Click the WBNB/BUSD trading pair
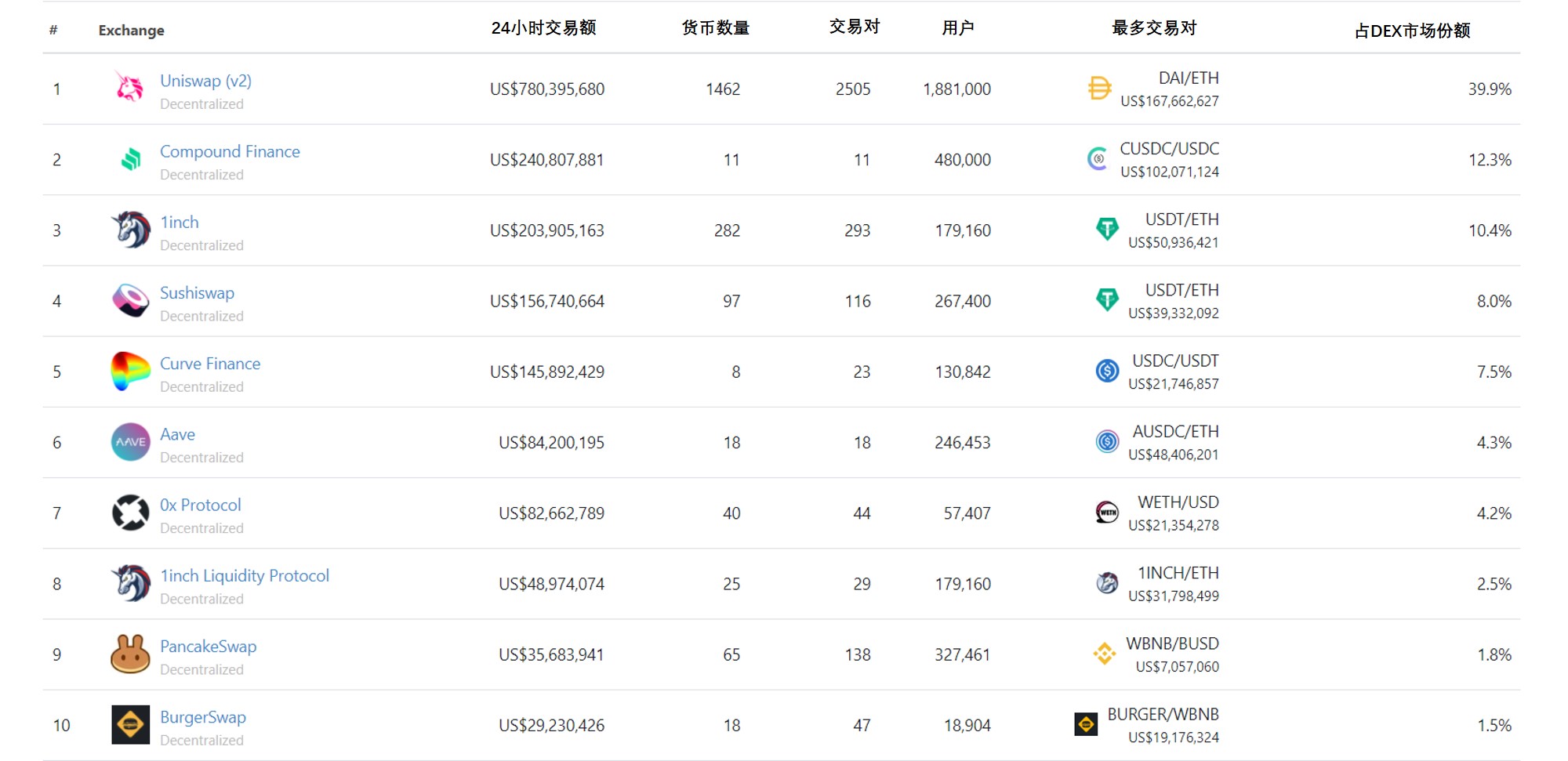The width and height of the screenshot is (1568, 761). click(x=1172, y=643)
